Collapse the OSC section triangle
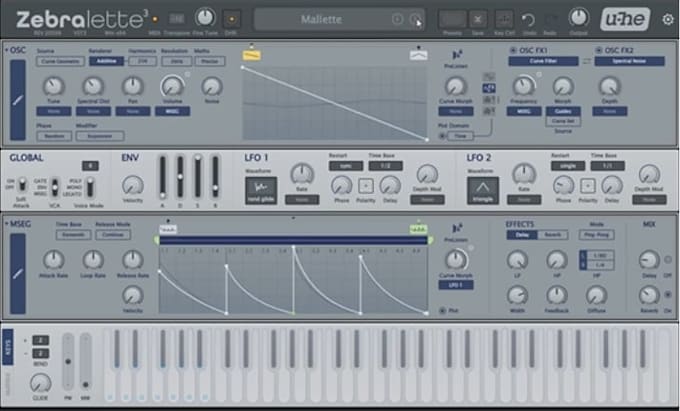 pyautogui.click(x=6, y=50)
